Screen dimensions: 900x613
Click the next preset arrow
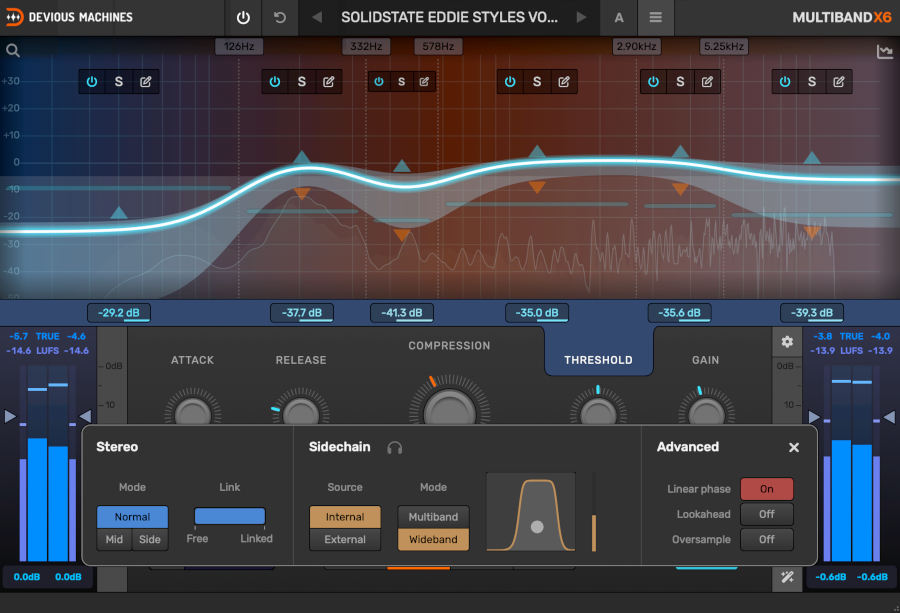581,17
